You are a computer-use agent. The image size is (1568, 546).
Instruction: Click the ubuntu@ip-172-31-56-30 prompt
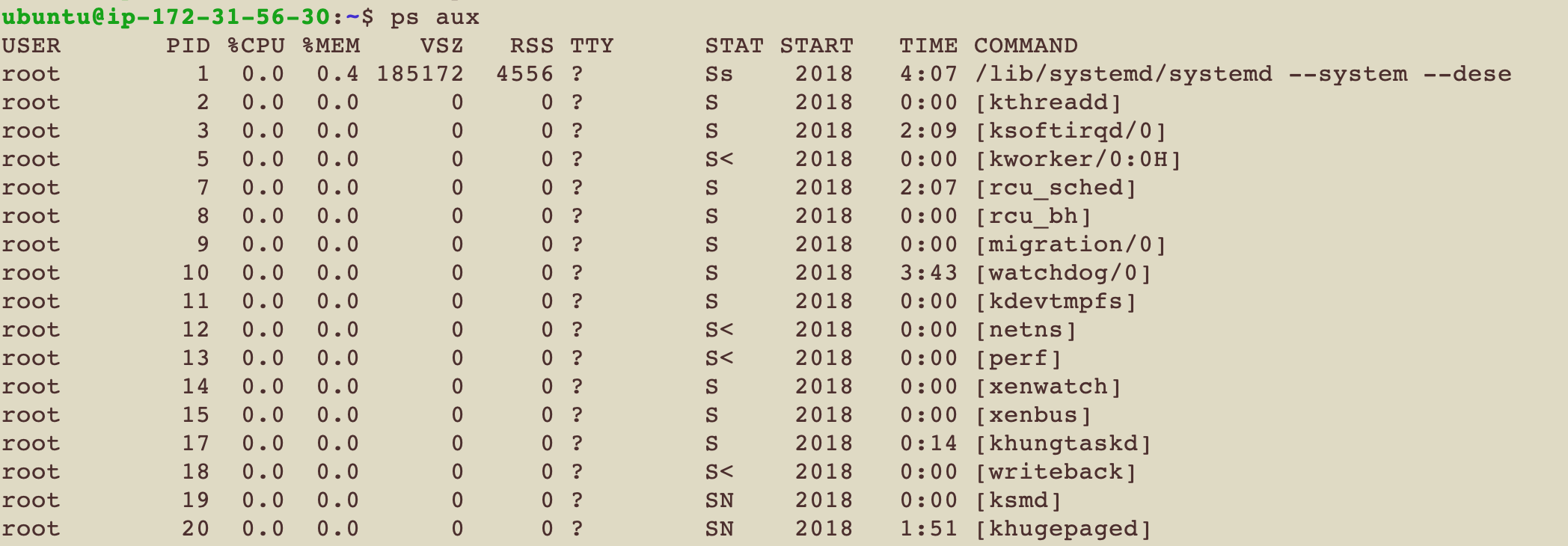[x=166, y=16]
